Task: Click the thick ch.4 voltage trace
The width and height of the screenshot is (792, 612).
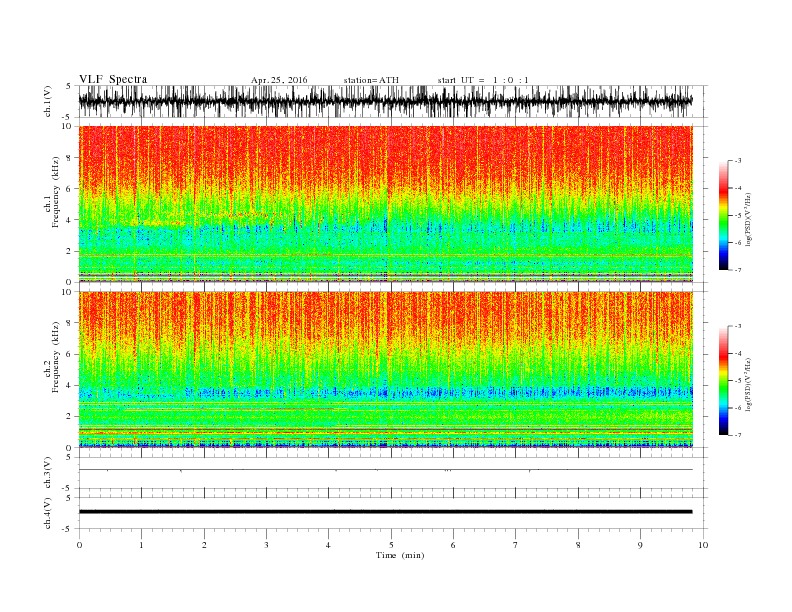Action: tap(385, 512)
